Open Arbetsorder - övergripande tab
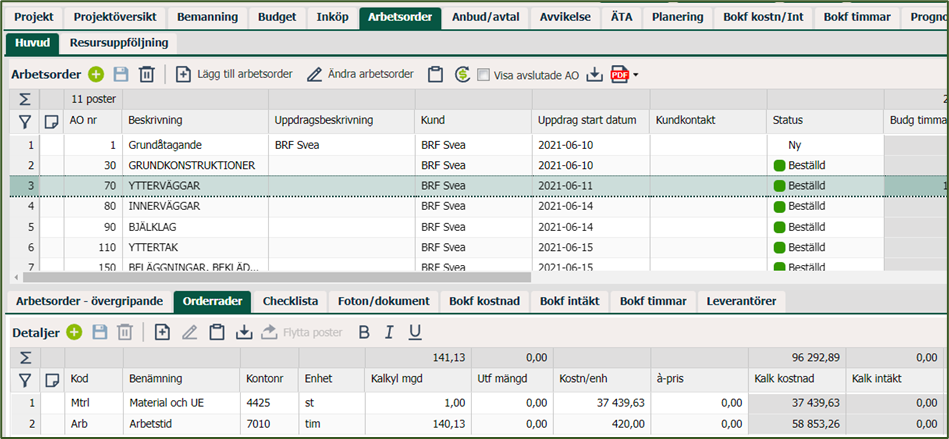This screenshot has height=439, width=949. tap(89, 301)
